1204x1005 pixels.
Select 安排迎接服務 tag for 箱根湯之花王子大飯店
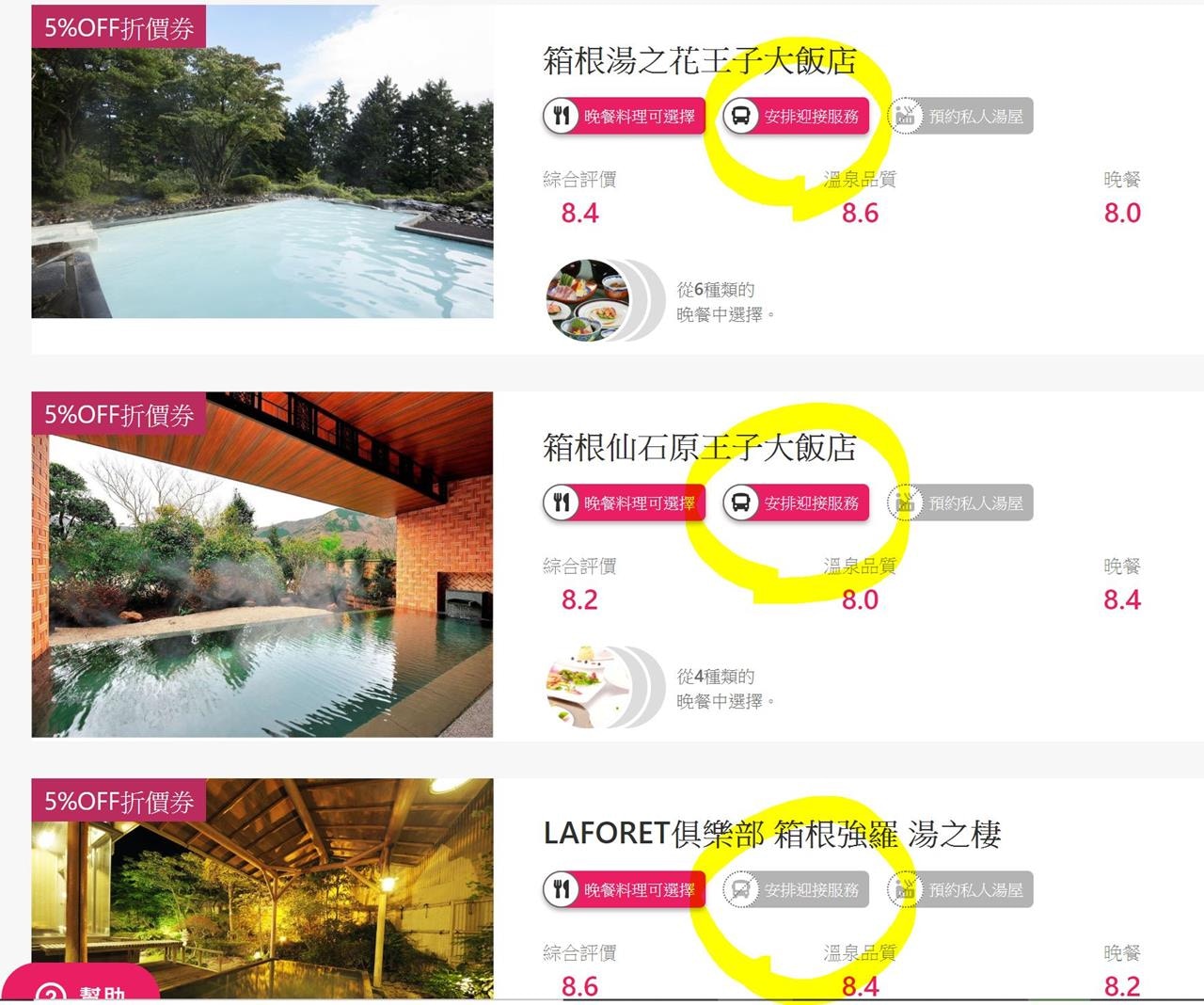(796, 116)
